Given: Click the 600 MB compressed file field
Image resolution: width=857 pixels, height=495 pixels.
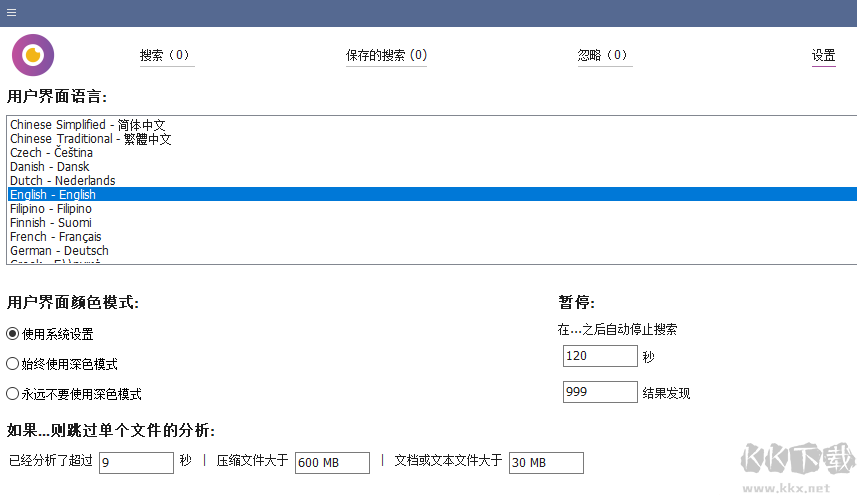Looking at the screenshot, I should point(332,462).
